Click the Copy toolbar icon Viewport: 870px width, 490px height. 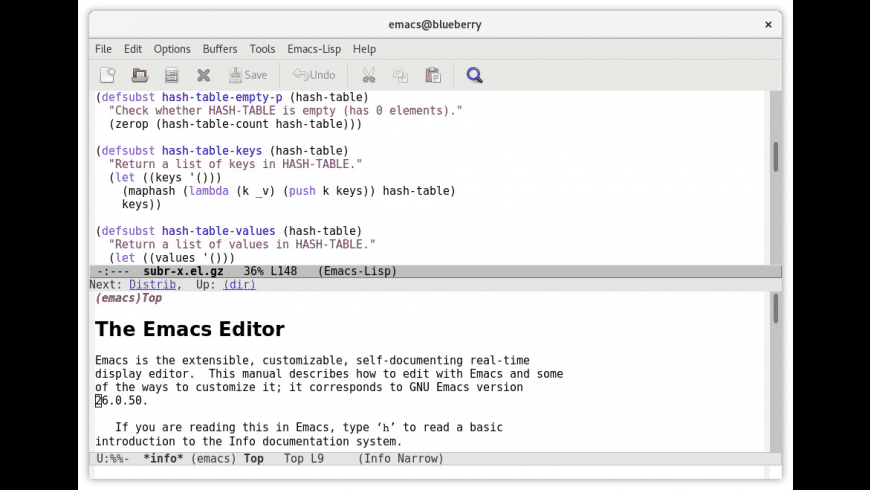coord(400,75)
